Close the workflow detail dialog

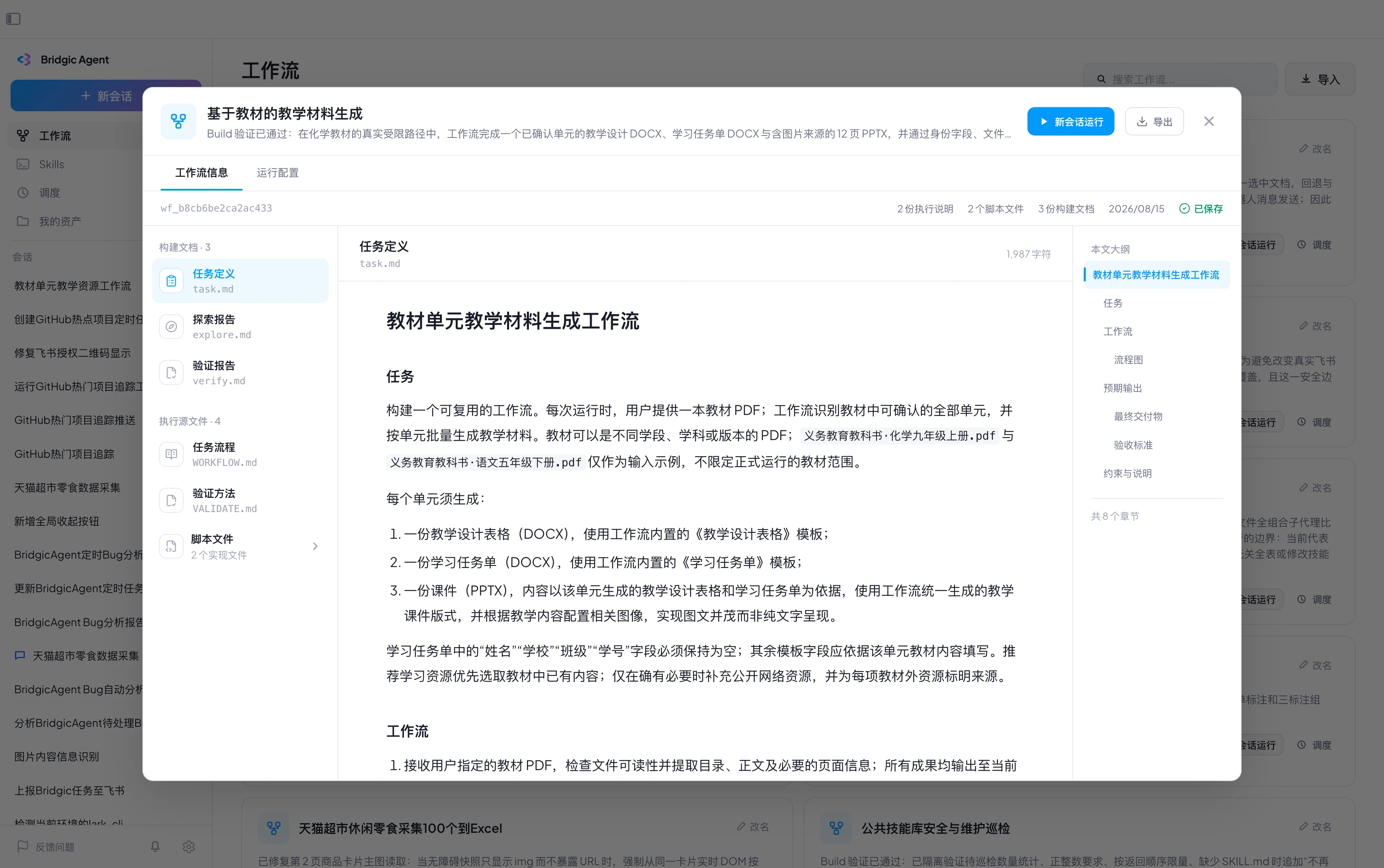pos(1209,121)
